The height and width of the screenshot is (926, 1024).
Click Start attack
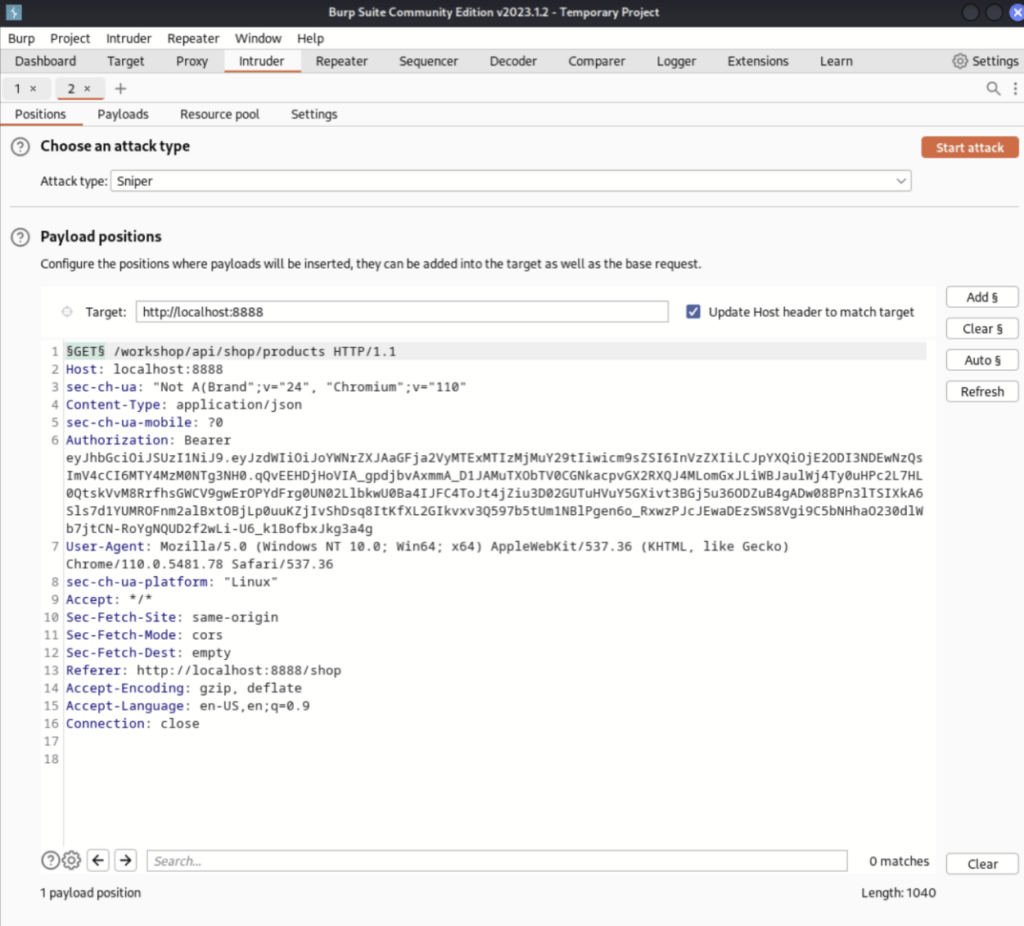tap(969, 146)
